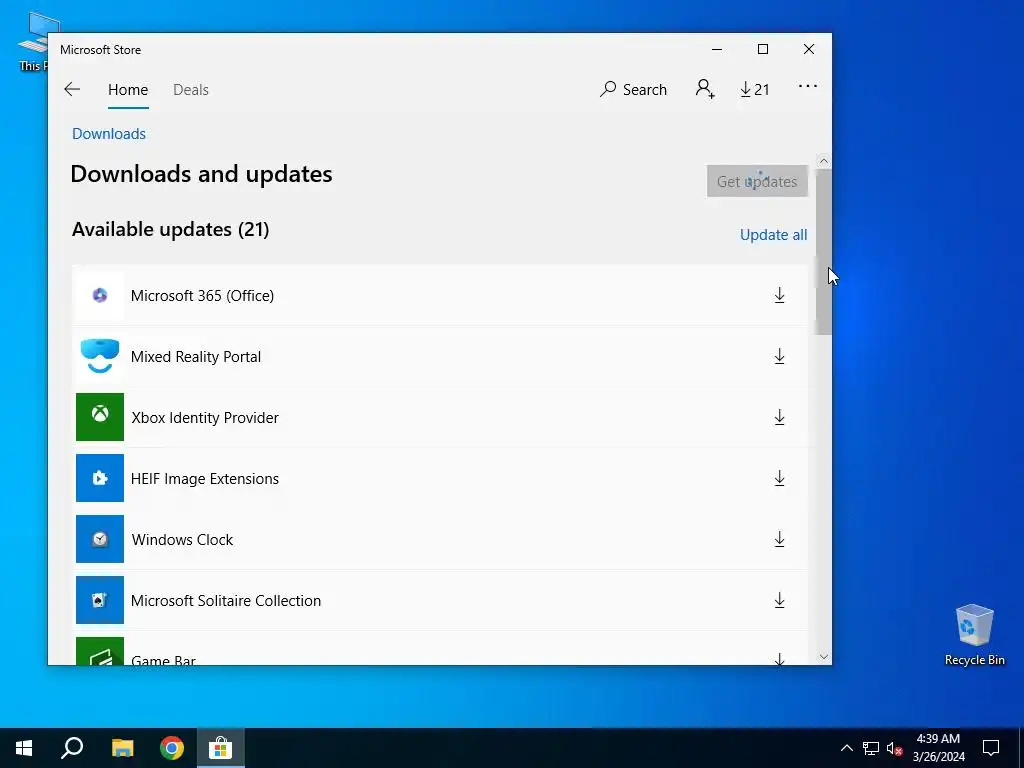Open the muted volume tray icon
This screenshot has width=1024, height=768.
(894, 748)
